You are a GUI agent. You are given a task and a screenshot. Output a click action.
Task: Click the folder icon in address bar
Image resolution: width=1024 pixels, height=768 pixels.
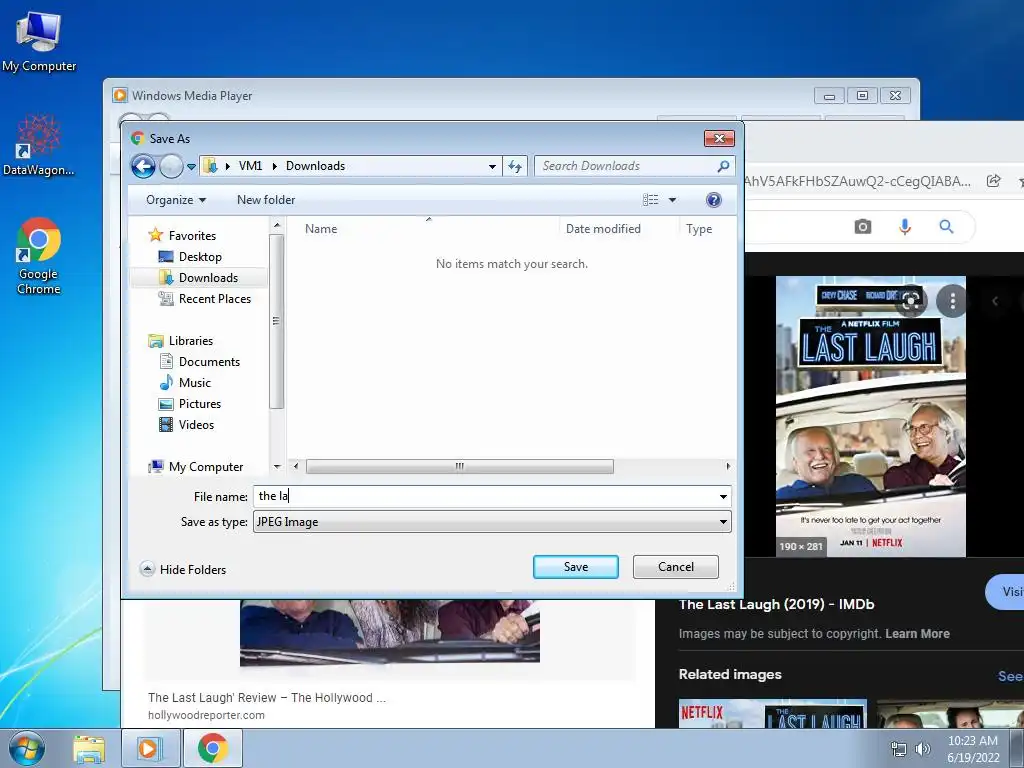click(x=210, y=166)
